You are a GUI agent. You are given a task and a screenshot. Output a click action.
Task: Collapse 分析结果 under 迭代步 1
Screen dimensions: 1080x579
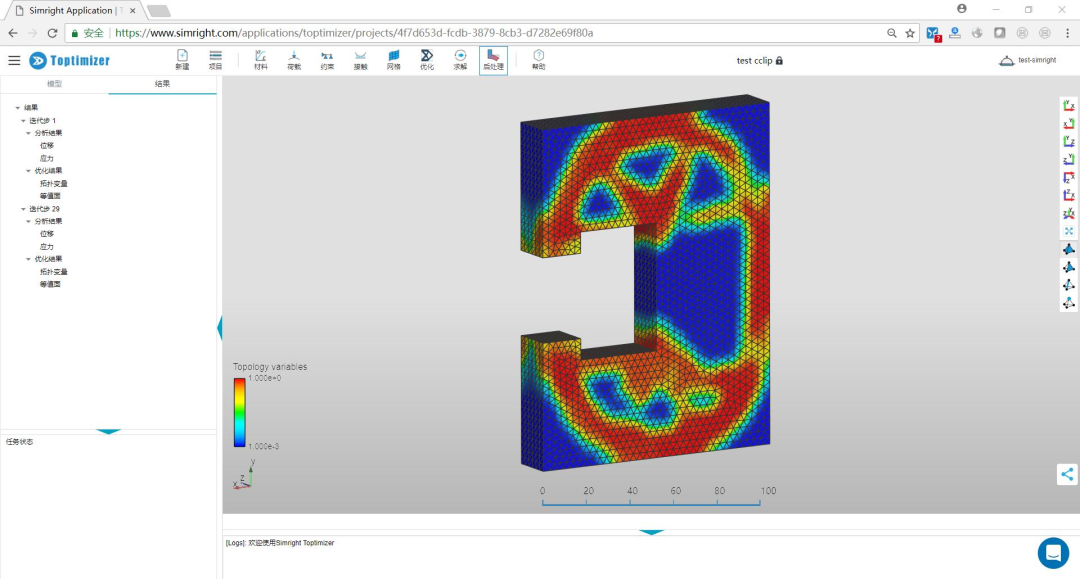coord(28,133)
